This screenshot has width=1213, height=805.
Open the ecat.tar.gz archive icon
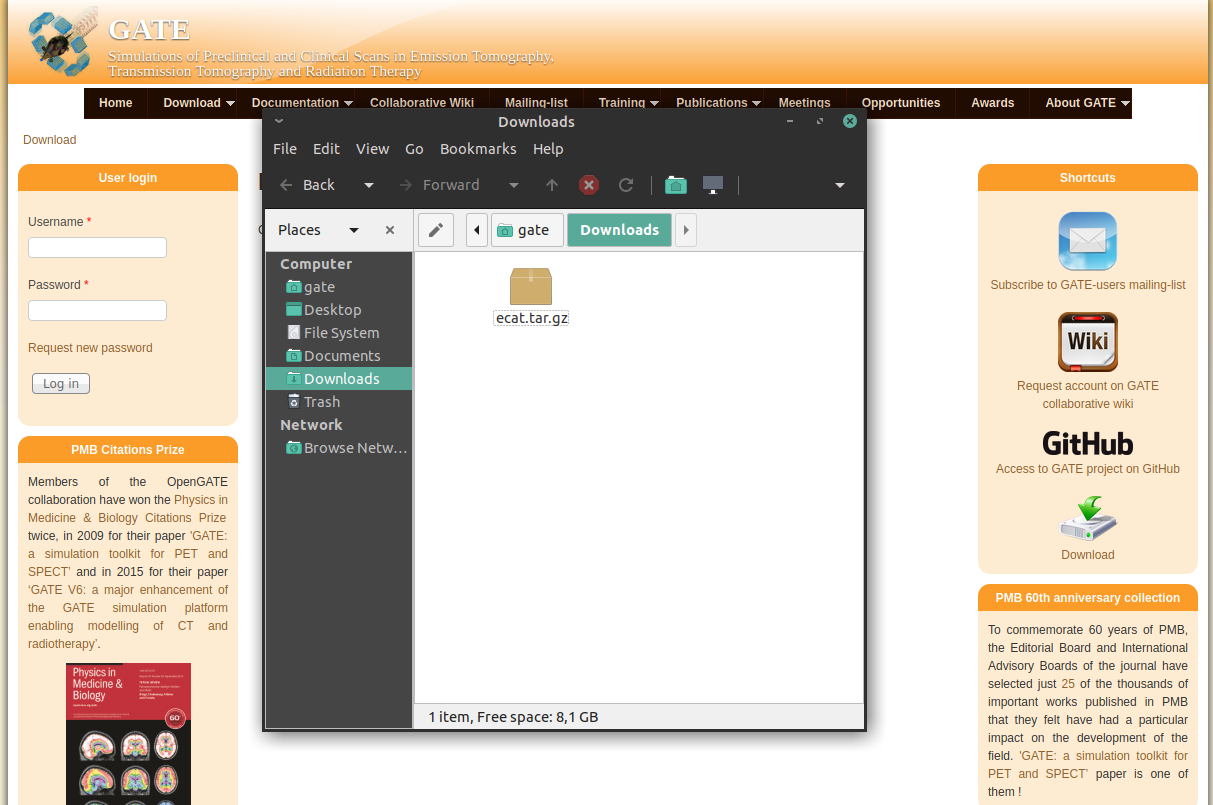pos(531,287)
